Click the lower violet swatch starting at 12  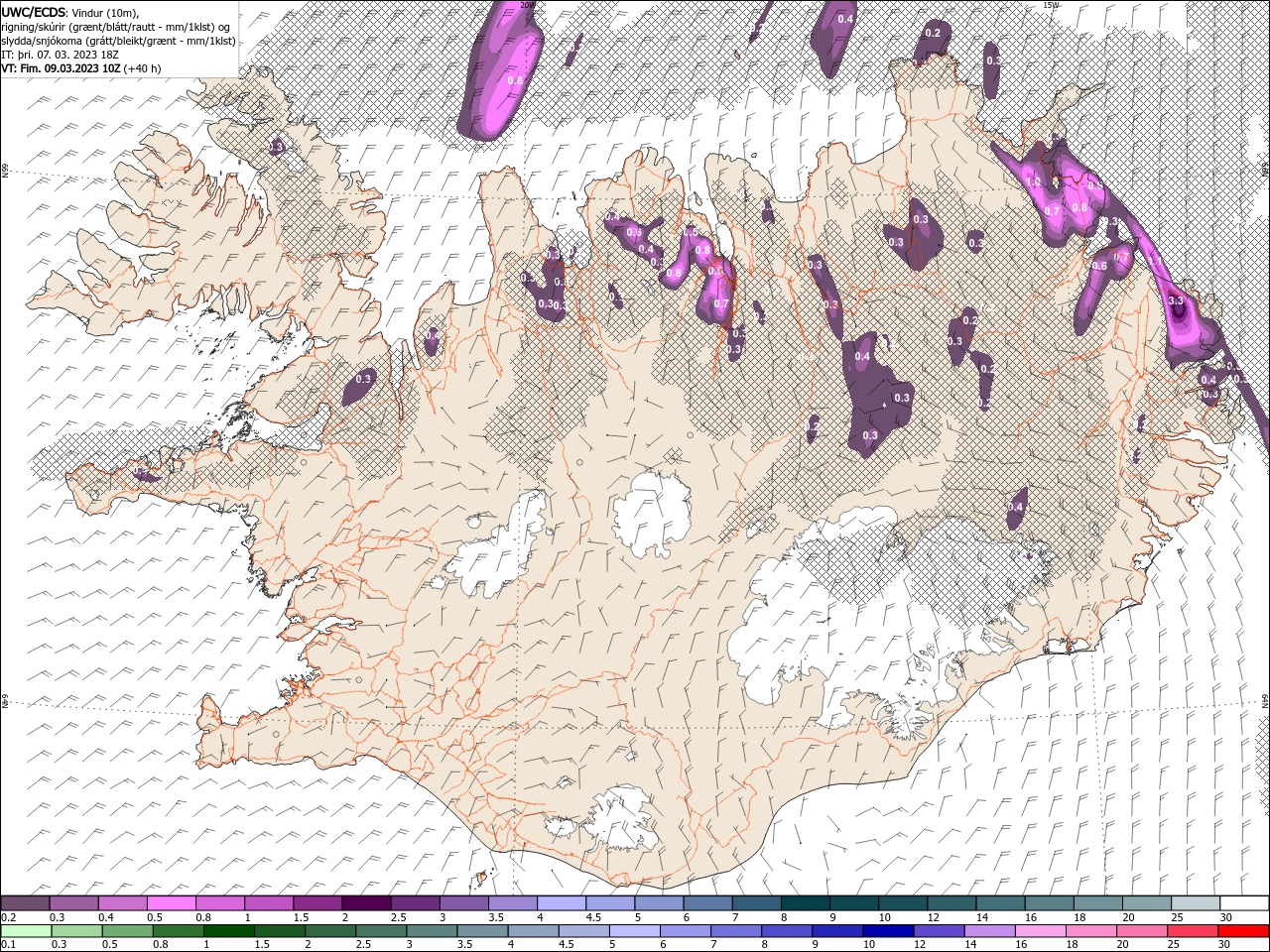tap(939, 931)
